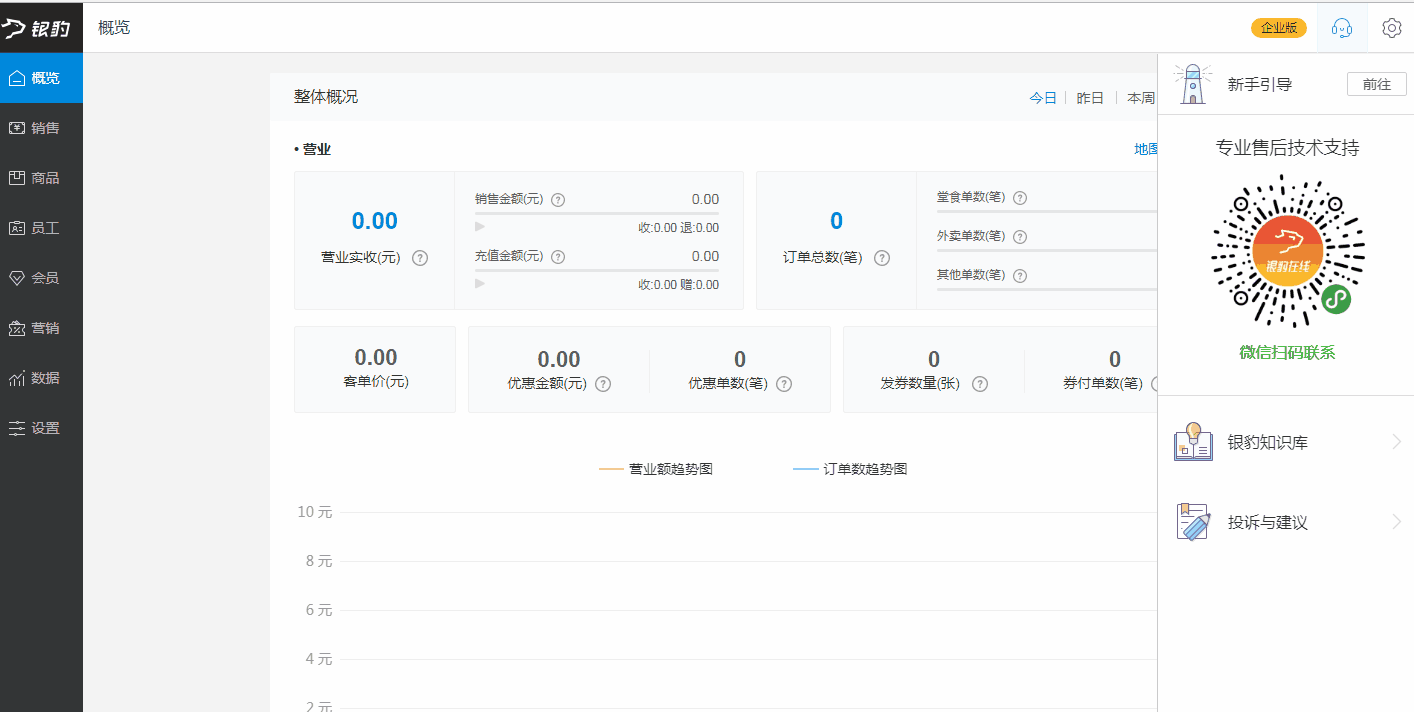
Task: Open settings via top-right gear icon
Action: [x=1391, y=28]
